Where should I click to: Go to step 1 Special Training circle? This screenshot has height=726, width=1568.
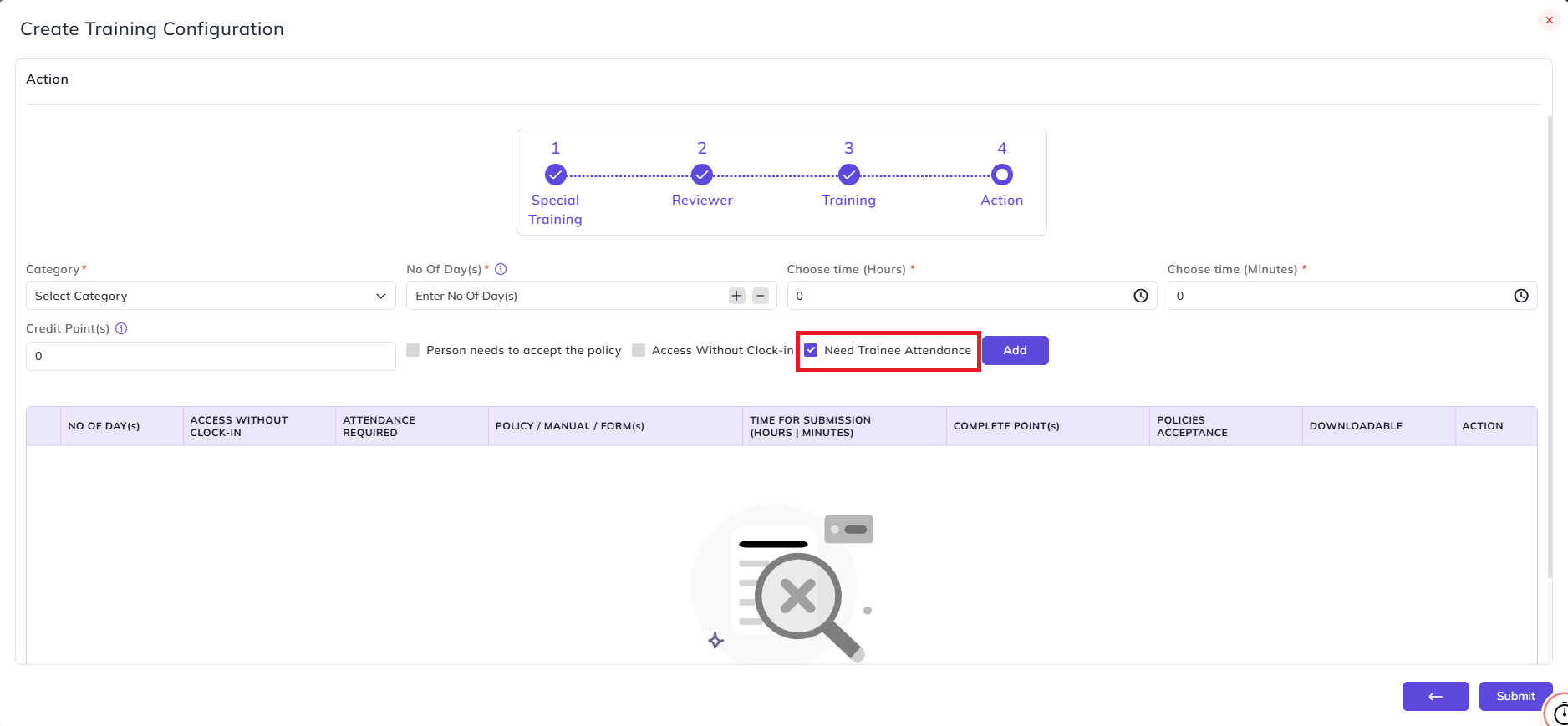click(x=556, y=175)
